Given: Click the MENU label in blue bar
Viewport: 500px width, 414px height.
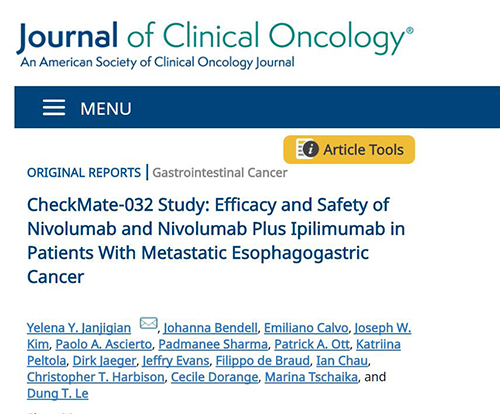Looking at the screenshot, I should point(106,109).
